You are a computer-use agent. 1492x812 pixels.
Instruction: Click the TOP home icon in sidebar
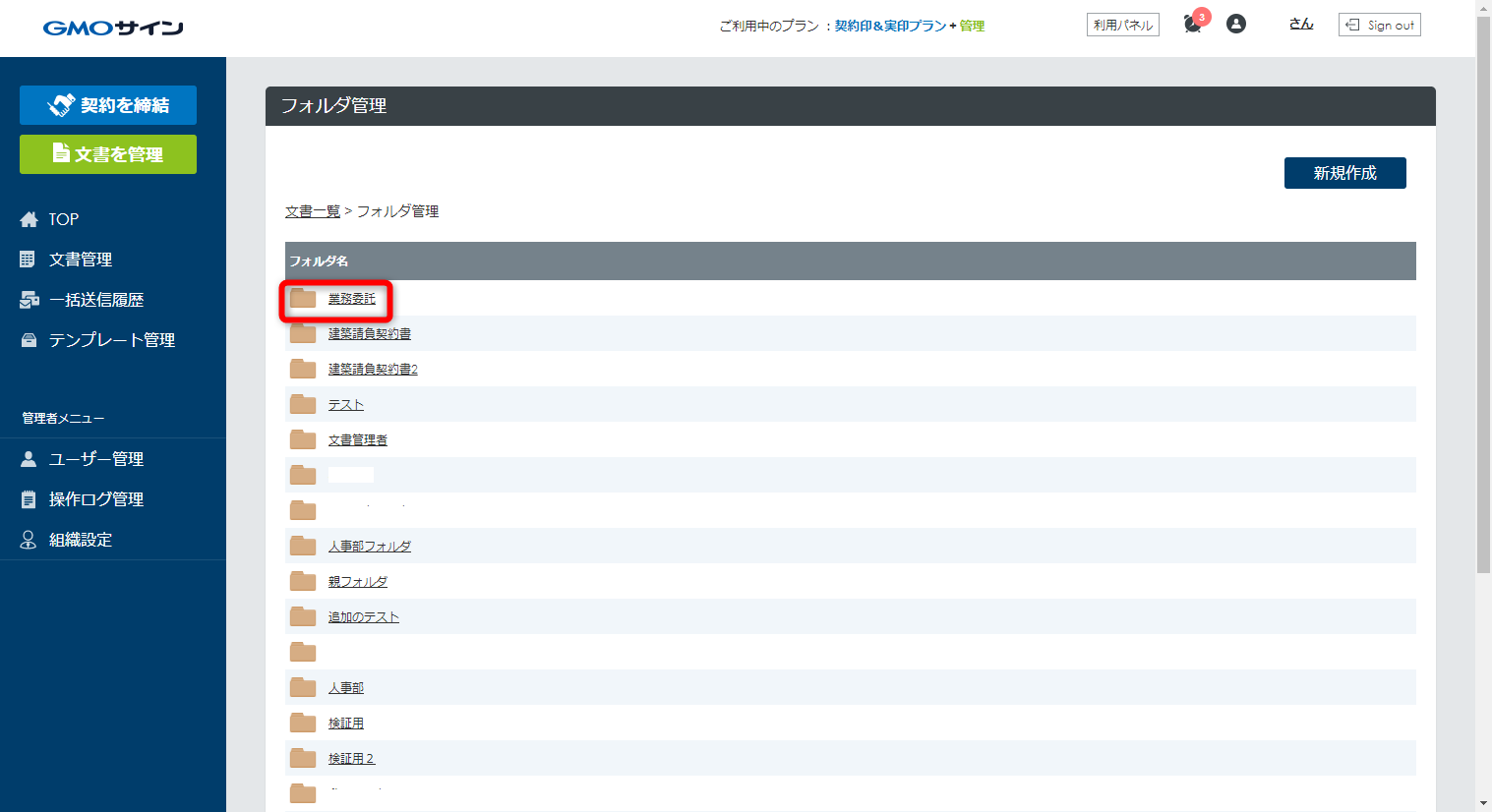tap(29, 219)
